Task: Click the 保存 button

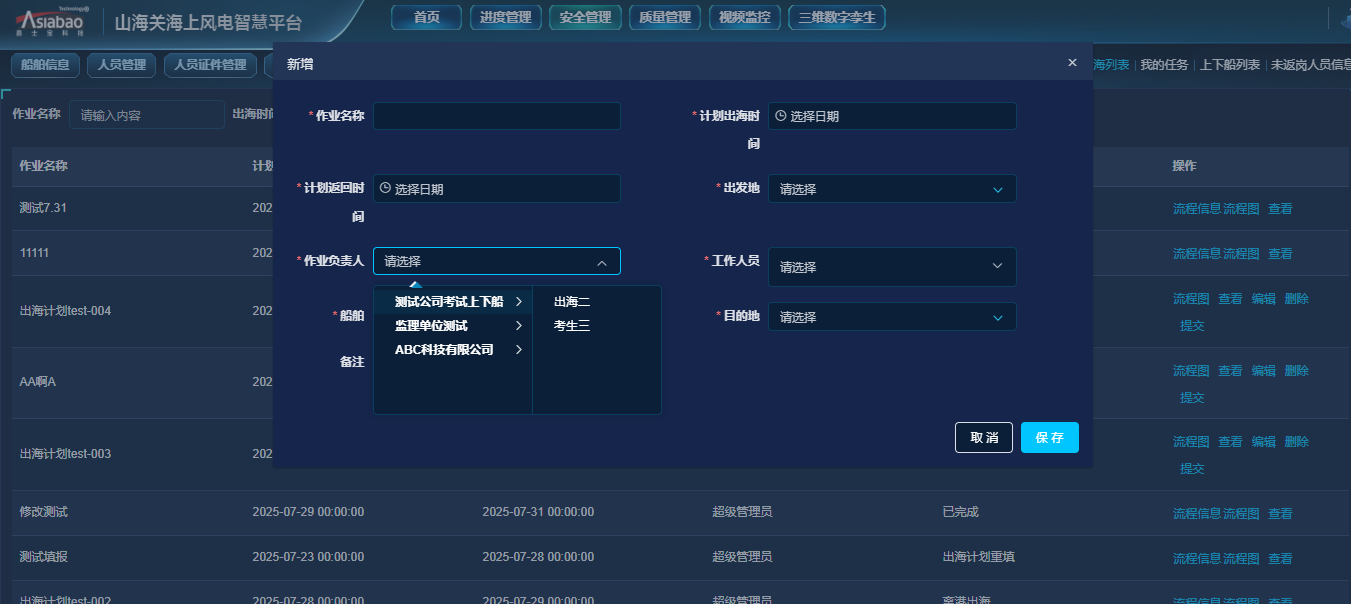Action: pyautogui.click(x=1050, y=438)
